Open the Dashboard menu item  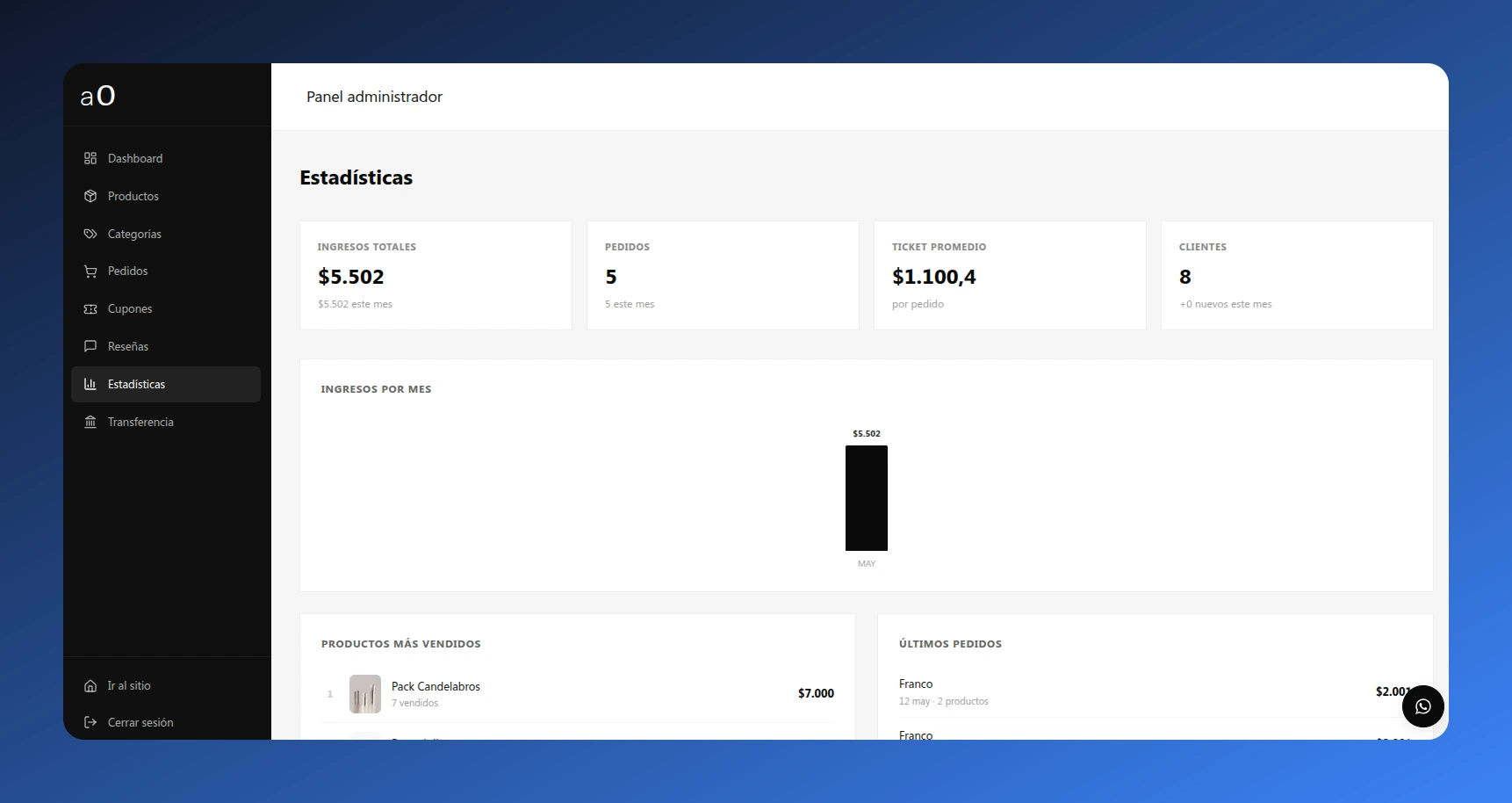point(166,158)
